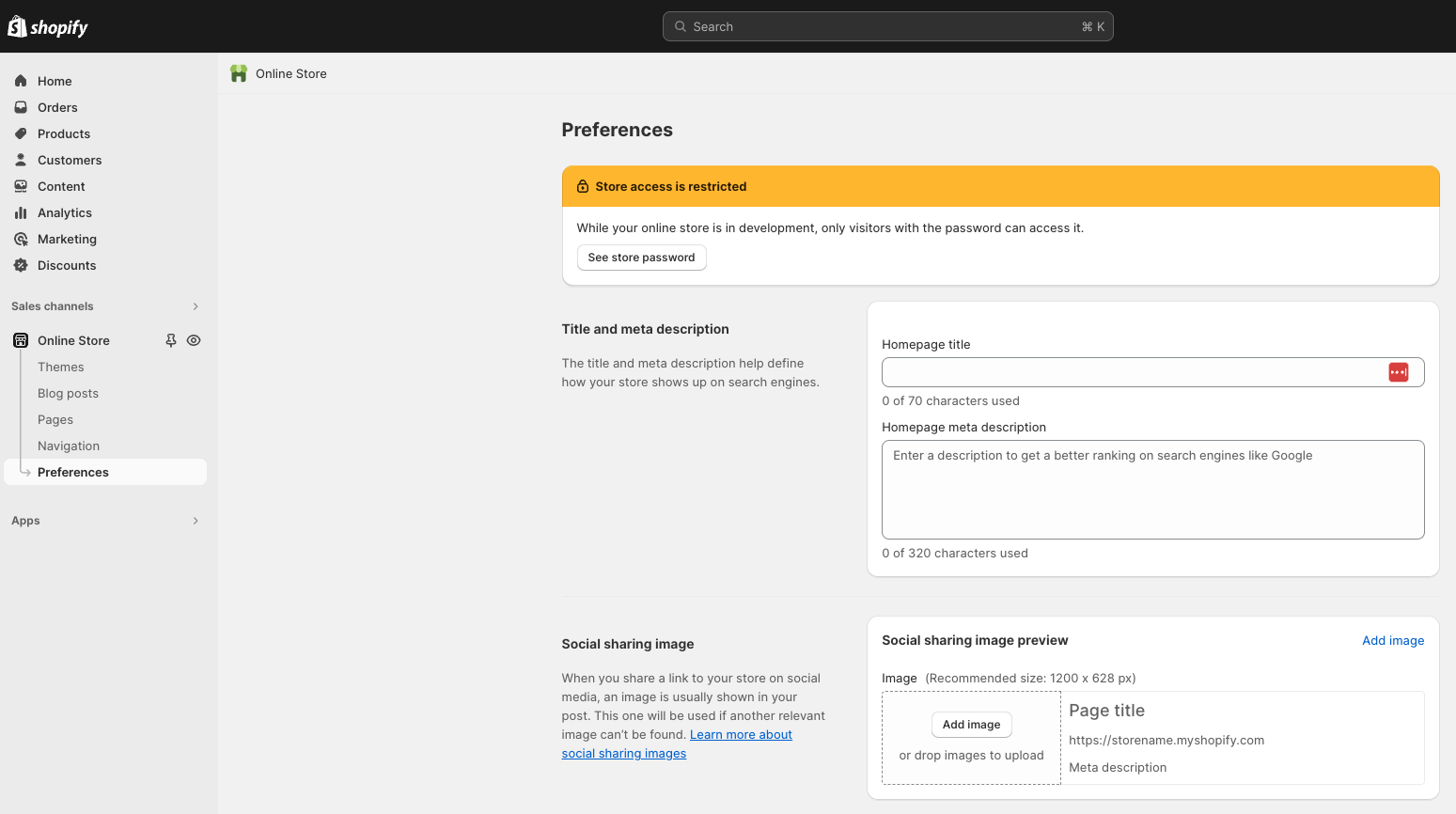Click the Orders inbox icon

21,107
